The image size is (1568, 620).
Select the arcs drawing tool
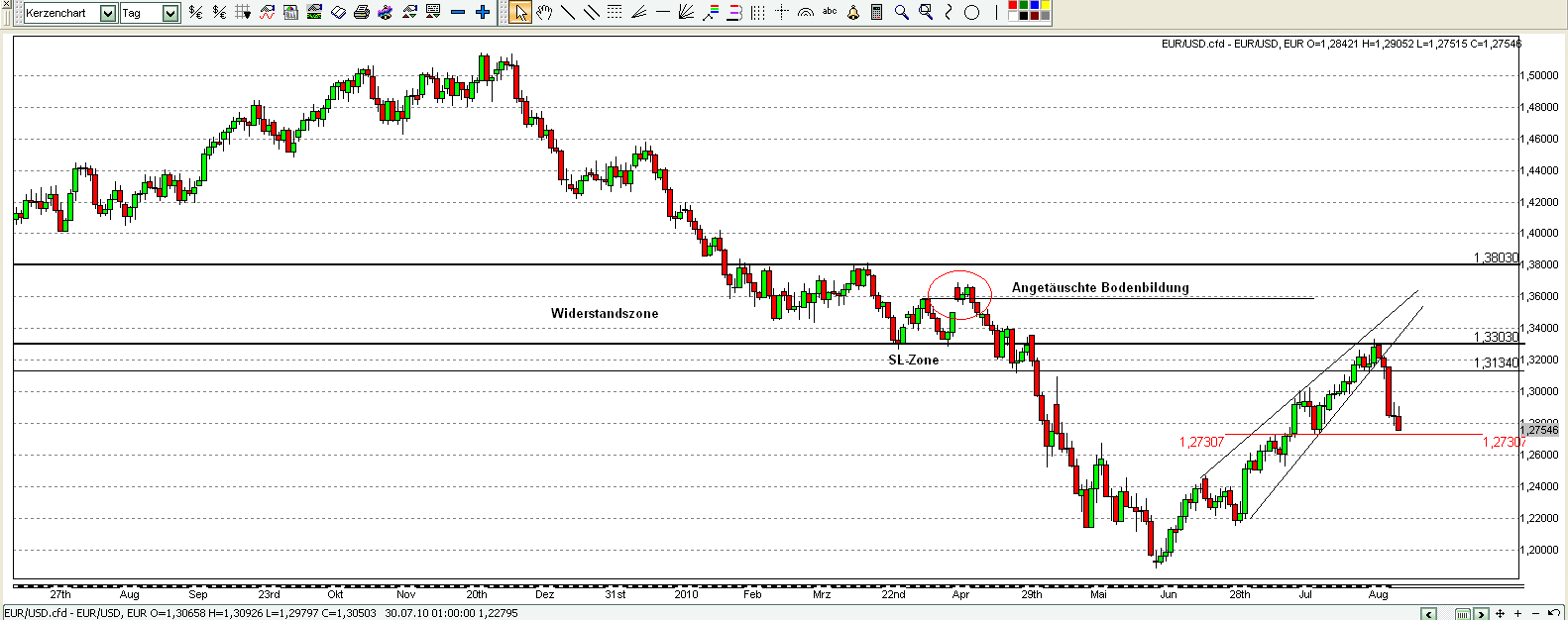tap(805, 13)
